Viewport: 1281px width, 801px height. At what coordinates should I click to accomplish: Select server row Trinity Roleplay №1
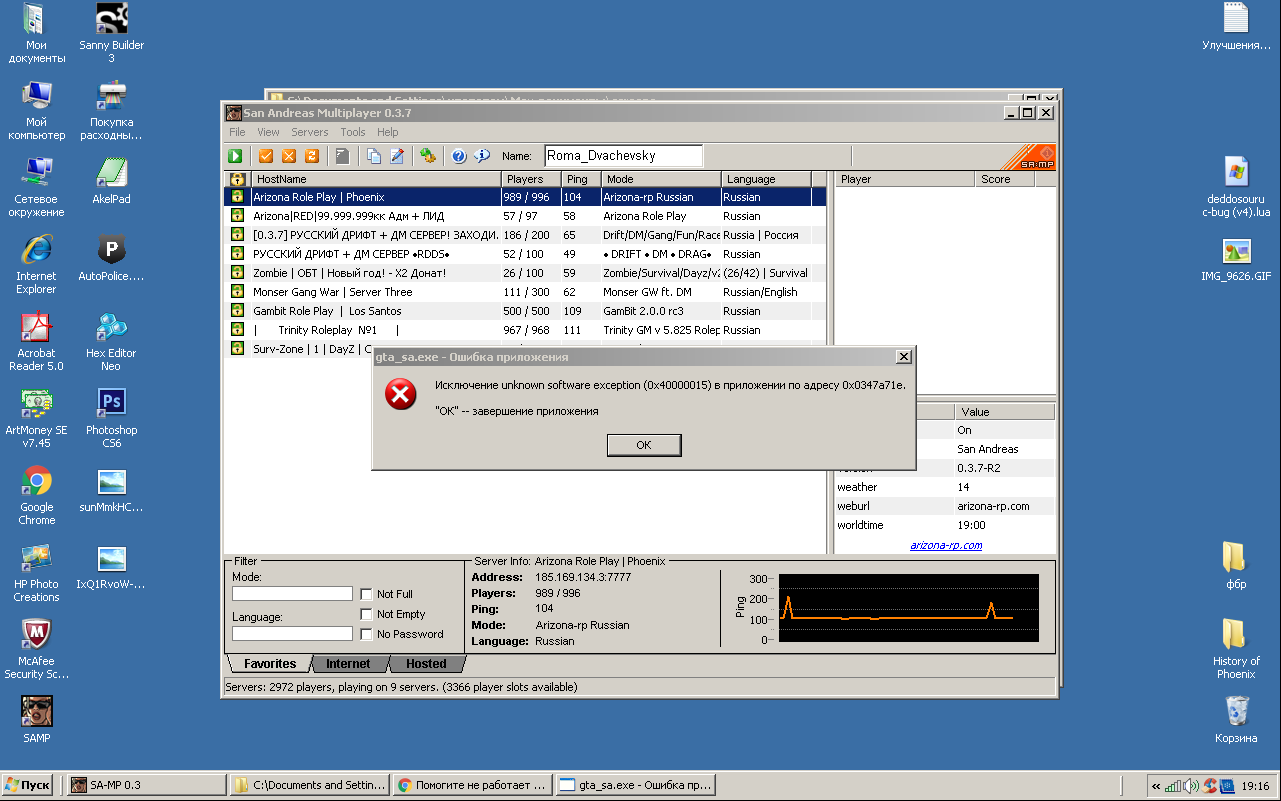(525, 330)
